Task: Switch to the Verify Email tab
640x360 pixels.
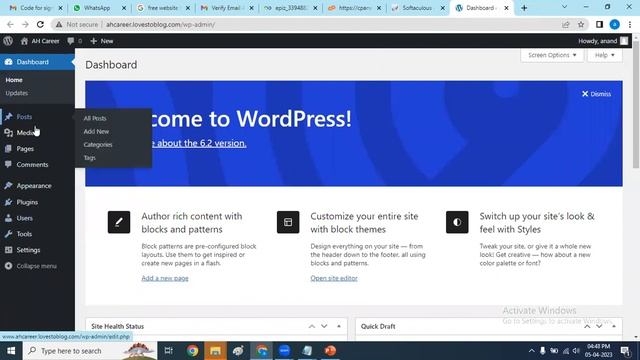Action: pos(227,8)
